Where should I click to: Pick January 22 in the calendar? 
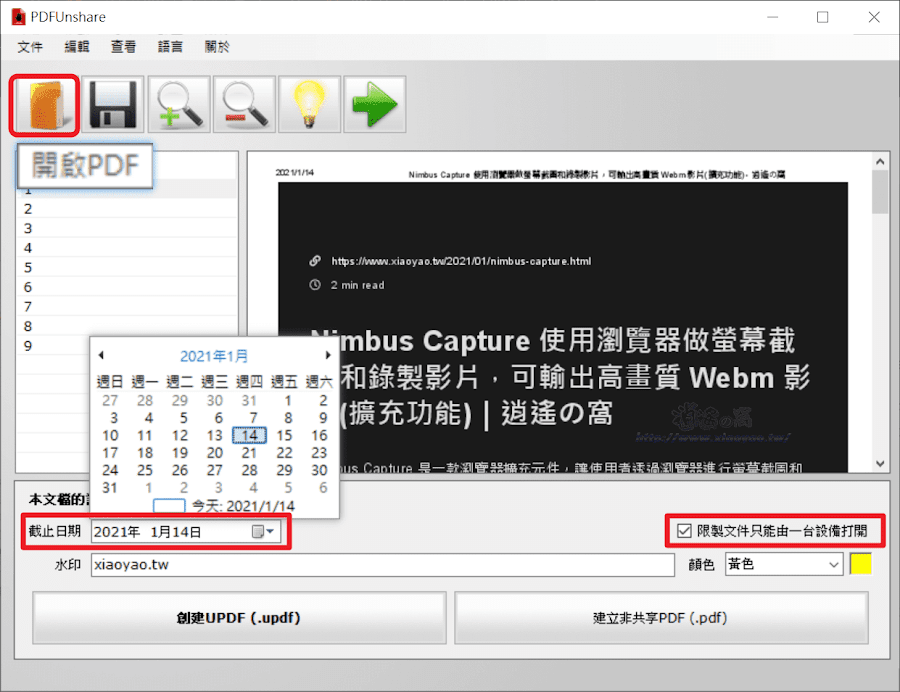click(284, 453)
